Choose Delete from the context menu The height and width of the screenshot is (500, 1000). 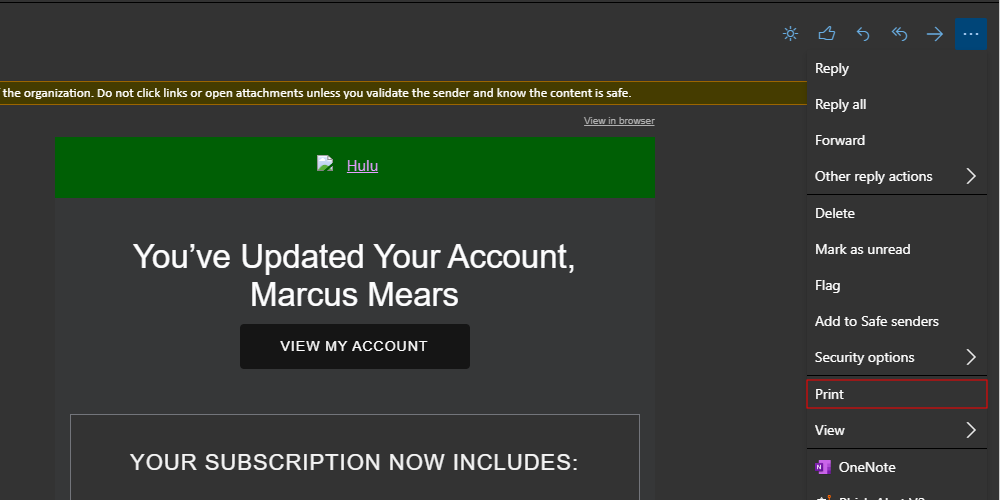tap(835, 213)
